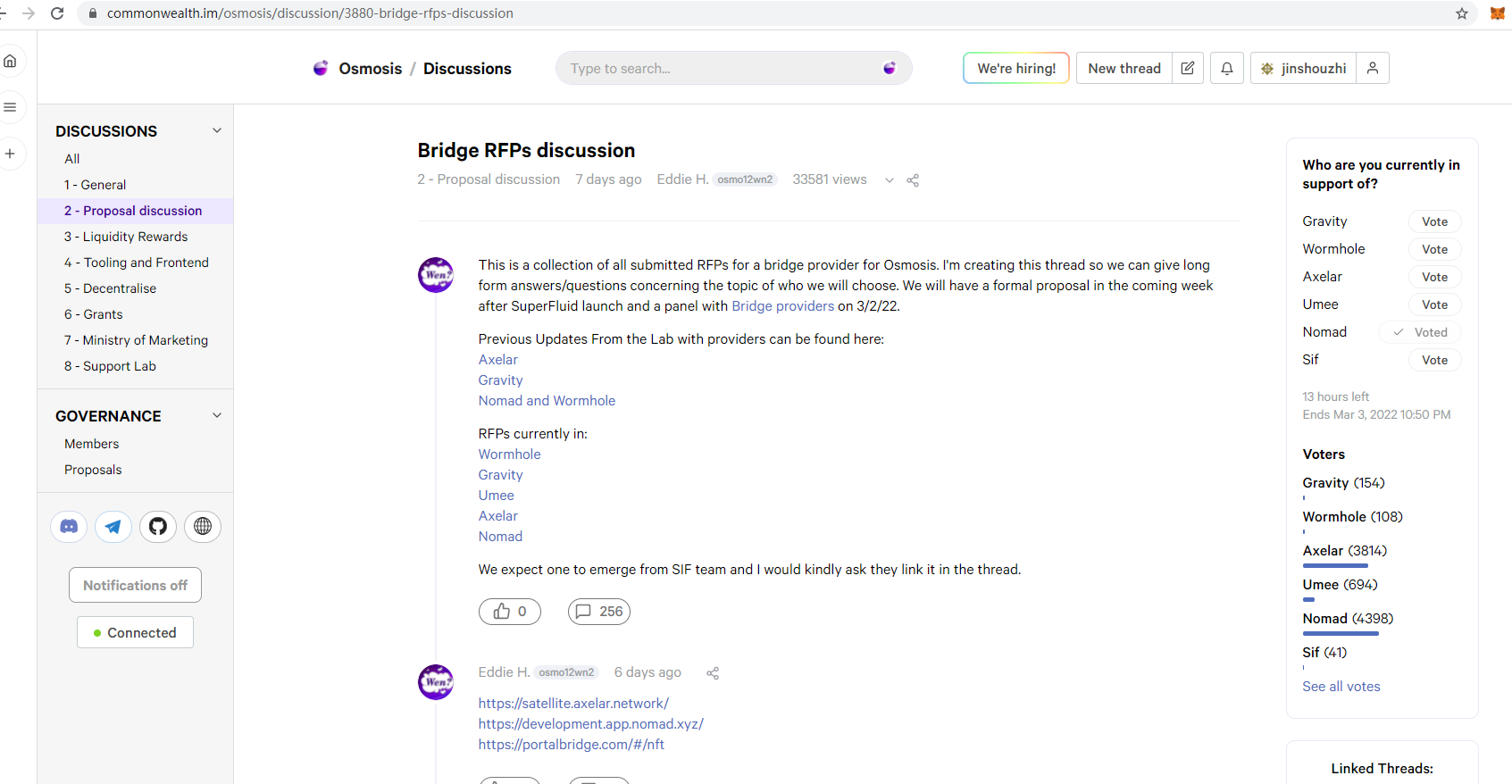Open the Telegram channel link

tap(113, 527)
